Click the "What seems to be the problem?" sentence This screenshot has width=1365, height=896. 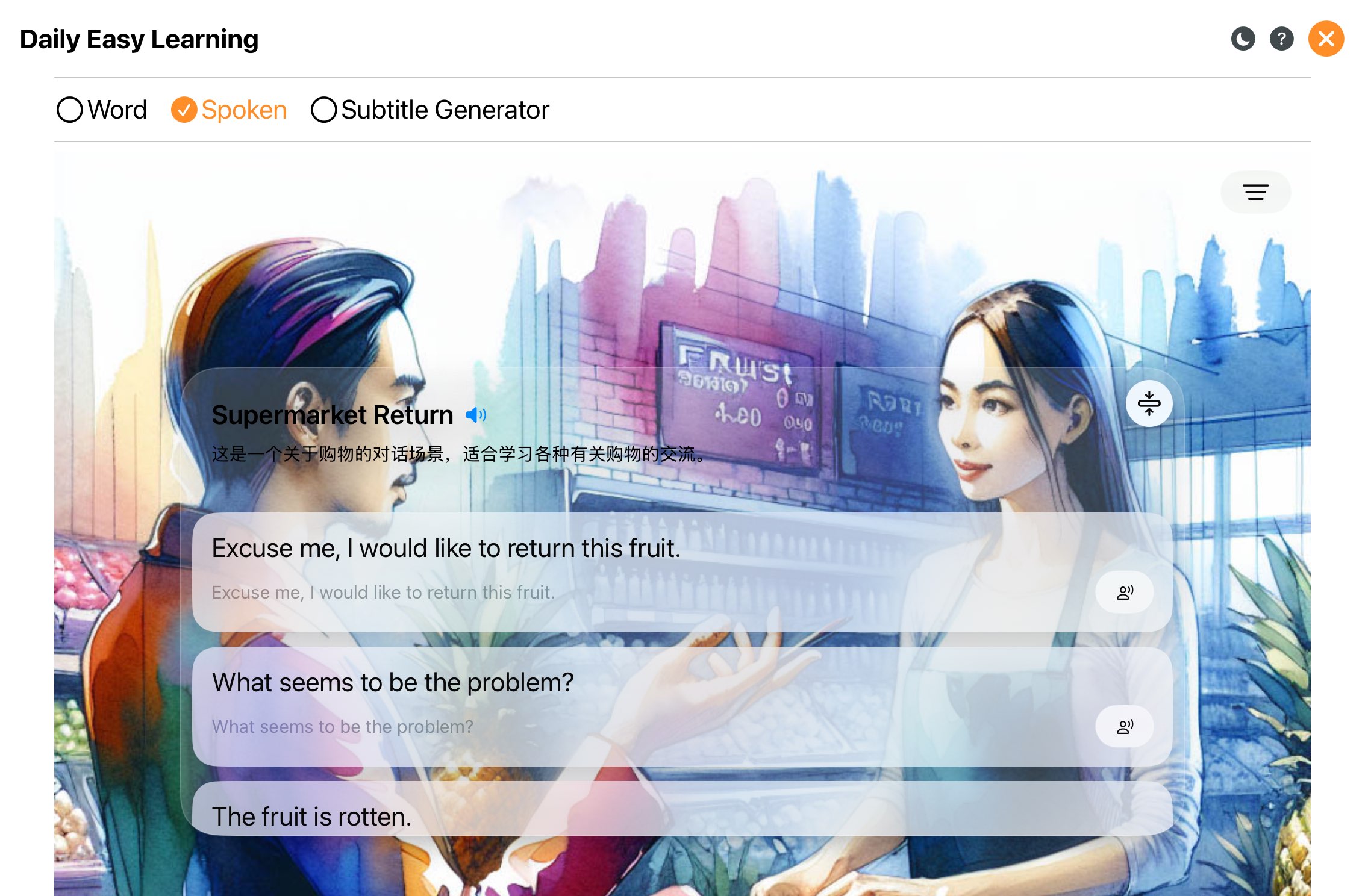pyautogui.click(x=393, y=683)
